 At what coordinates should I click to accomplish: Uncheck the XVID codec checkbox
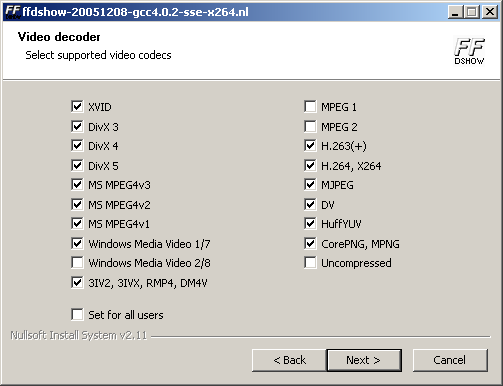(x=77, y=107)
